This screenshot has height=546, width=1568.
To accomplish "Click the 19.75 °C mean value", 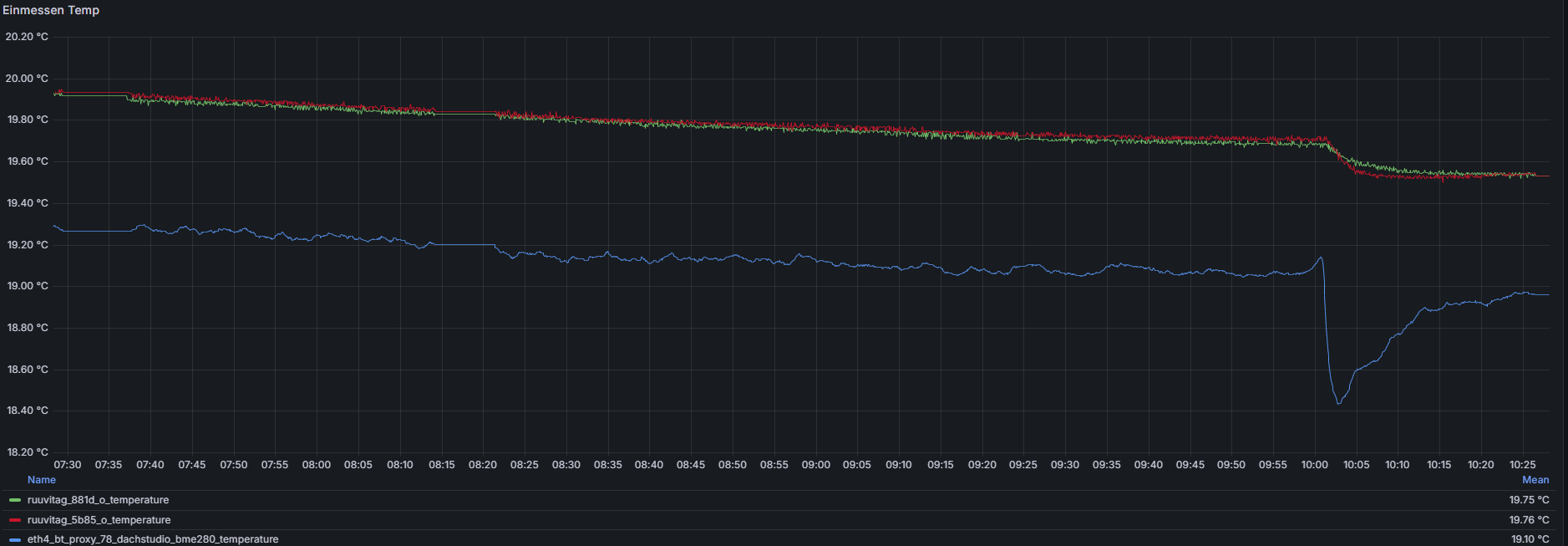I will pyautogui.click(x=1529, y=500).
